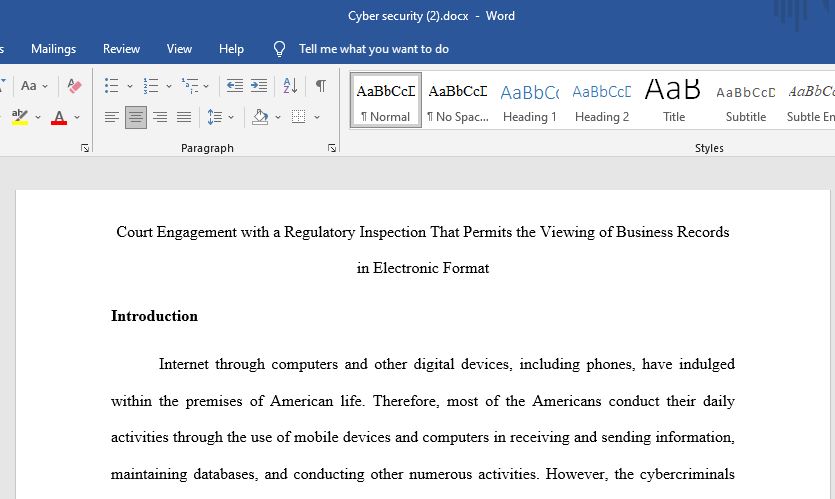Click the Sort A-Z icon
The height and width of the screenshot is (499, 835).
click(290, 85)
